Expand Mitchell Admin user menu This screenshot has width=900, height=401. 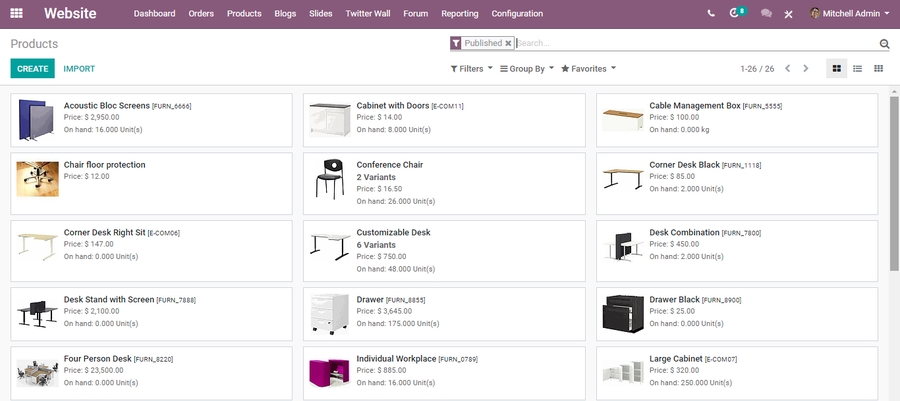[x=852, y=13]
